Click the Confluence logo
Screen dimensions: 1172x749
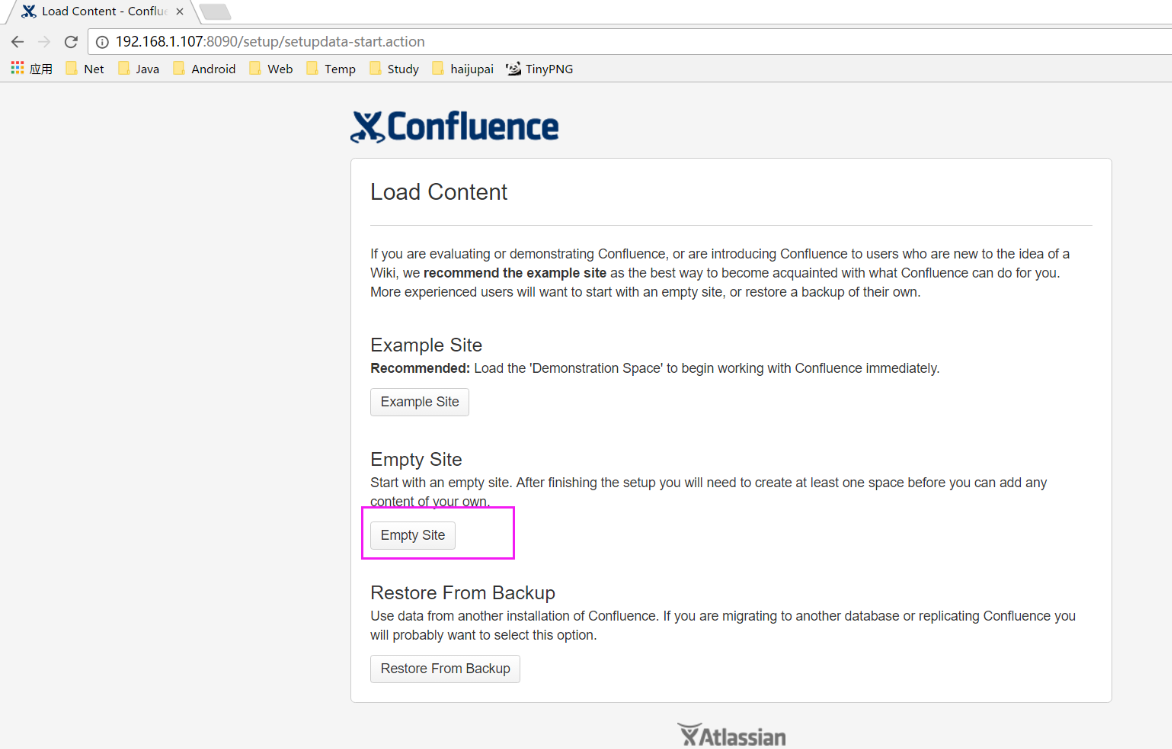[454, 126]
